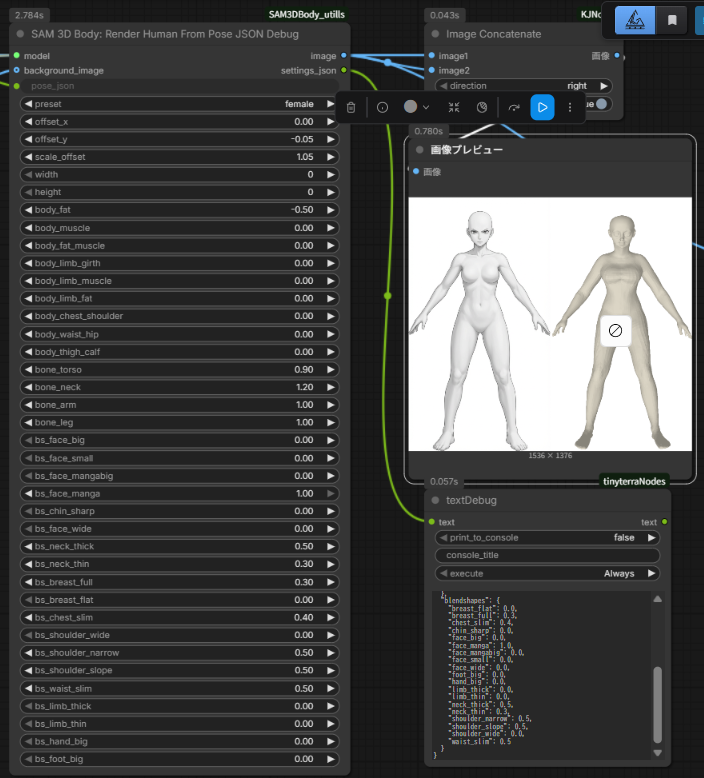Next execute option using right arrow
The image size is (704, 778).
(651, 573)
